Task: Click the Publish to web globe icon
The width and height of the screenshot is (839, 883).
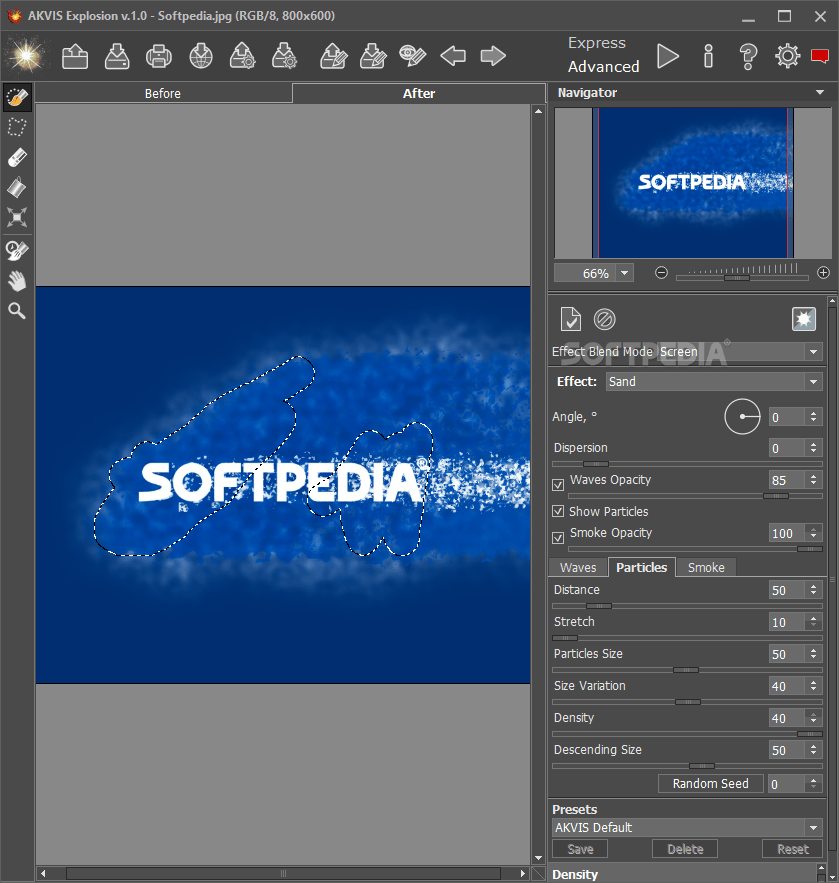Action: click(201, 56)
